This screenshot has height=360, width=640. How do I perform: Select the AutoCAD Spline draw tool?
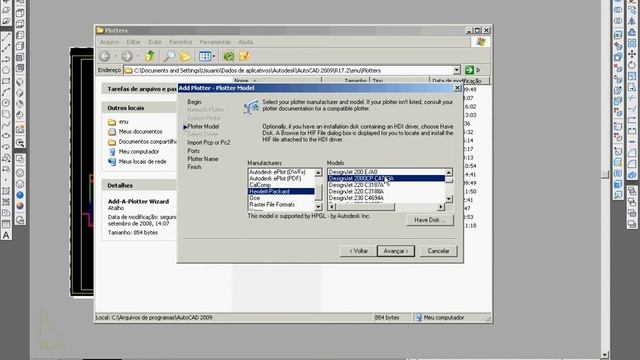coord(6,125)
